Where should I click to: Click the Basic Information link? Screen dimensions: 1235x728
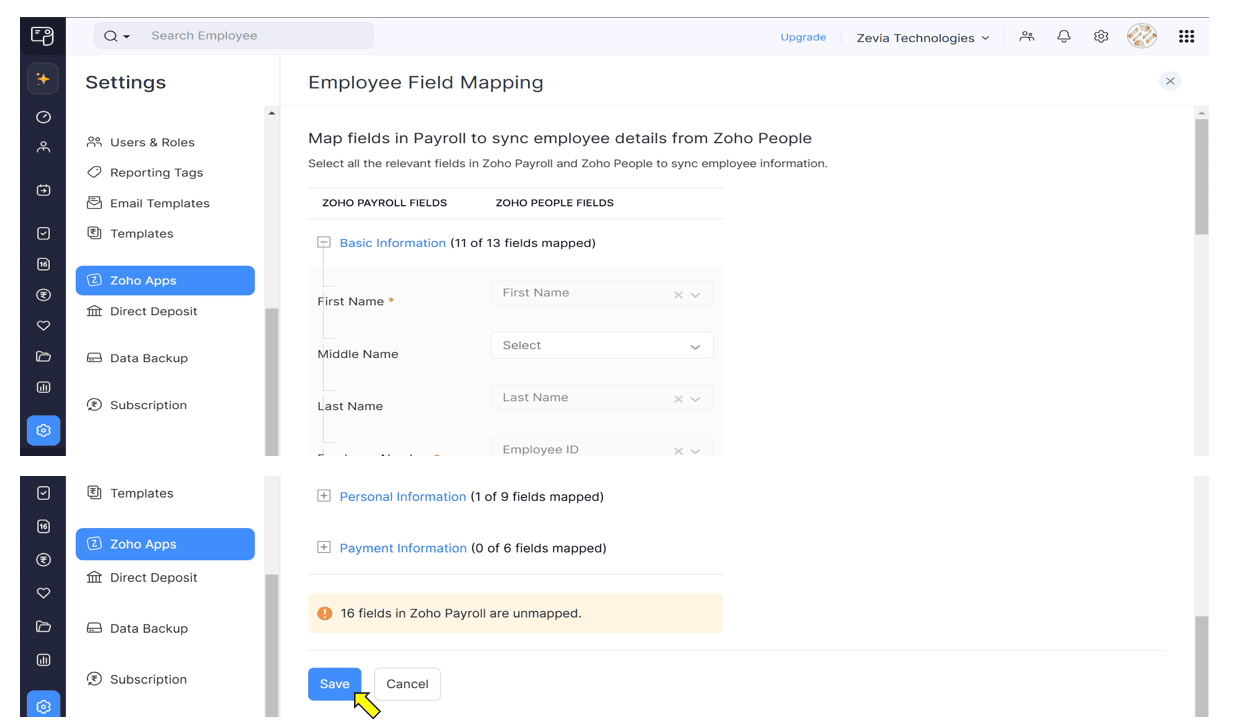tap(392, 243)
